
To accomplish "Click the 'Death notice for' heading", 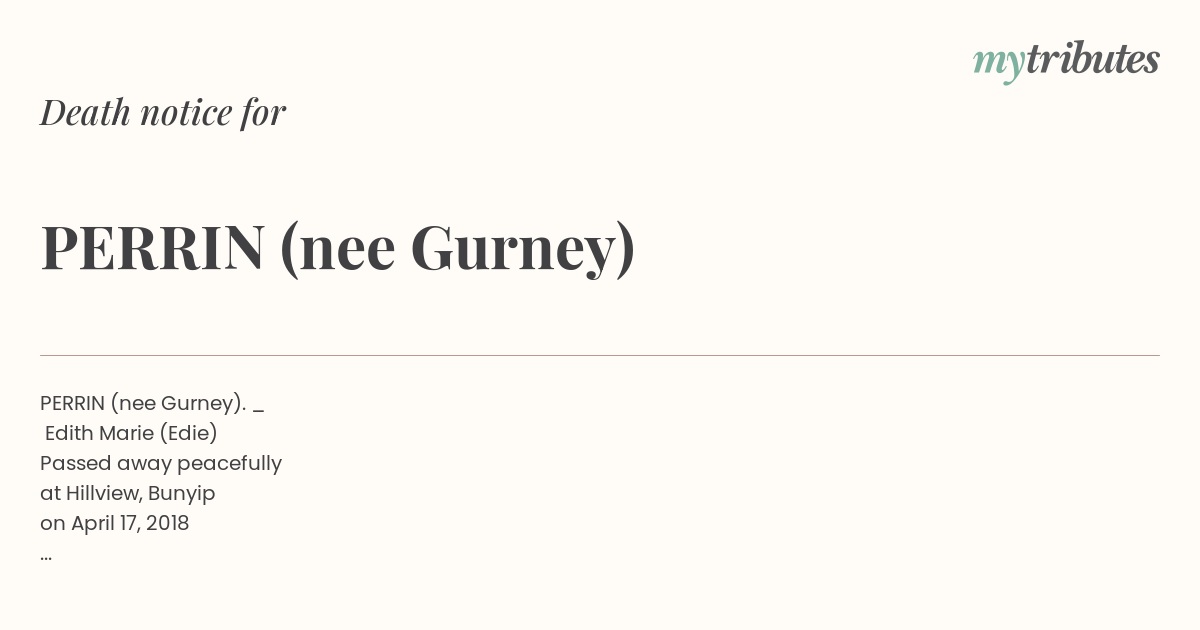I will coord(163,113).
